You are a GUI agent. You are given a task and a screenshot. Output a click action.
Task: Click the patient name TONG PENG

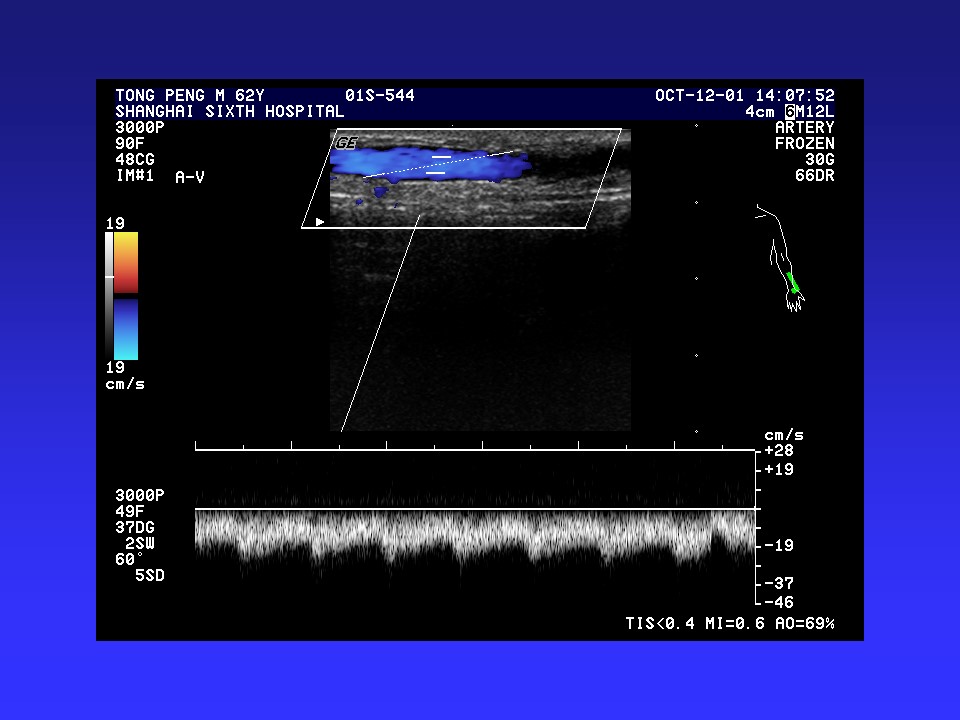point(158,96)
